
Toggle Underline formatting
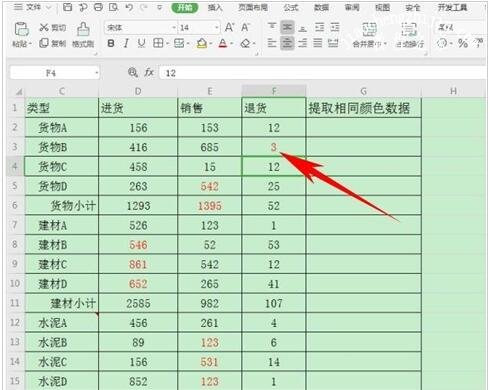click(141, 43)
